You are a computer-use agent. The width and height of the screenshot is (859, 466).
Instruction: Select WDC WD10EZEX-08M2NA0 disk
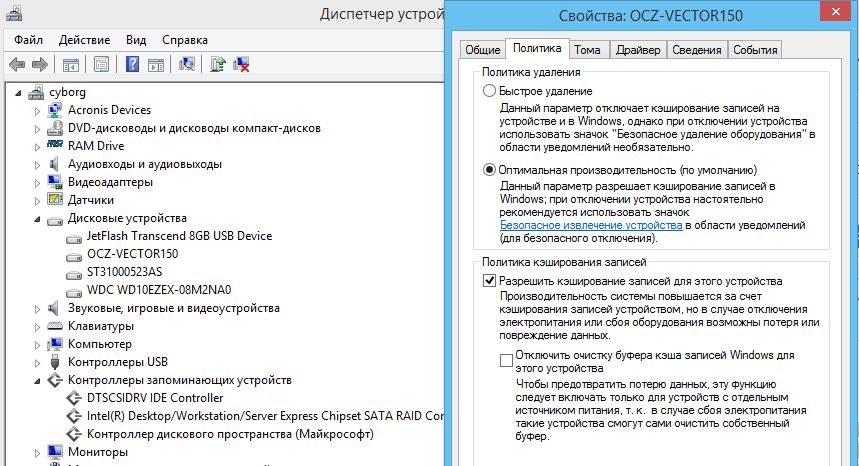(159, 290)
